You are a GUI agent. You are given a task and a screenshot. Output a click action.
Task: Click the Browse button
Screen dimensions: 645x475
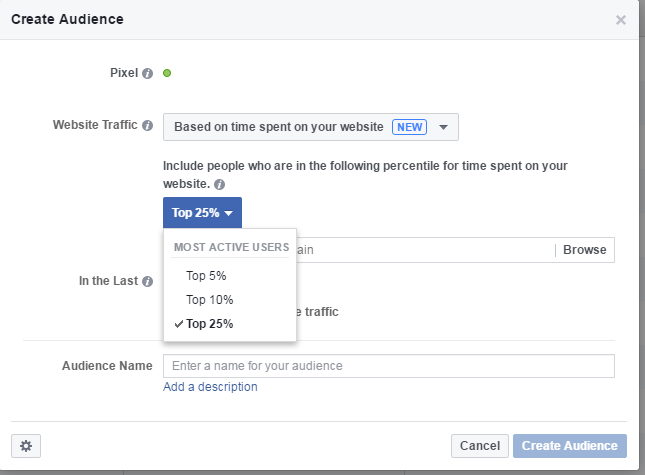(x=585, y=250)
